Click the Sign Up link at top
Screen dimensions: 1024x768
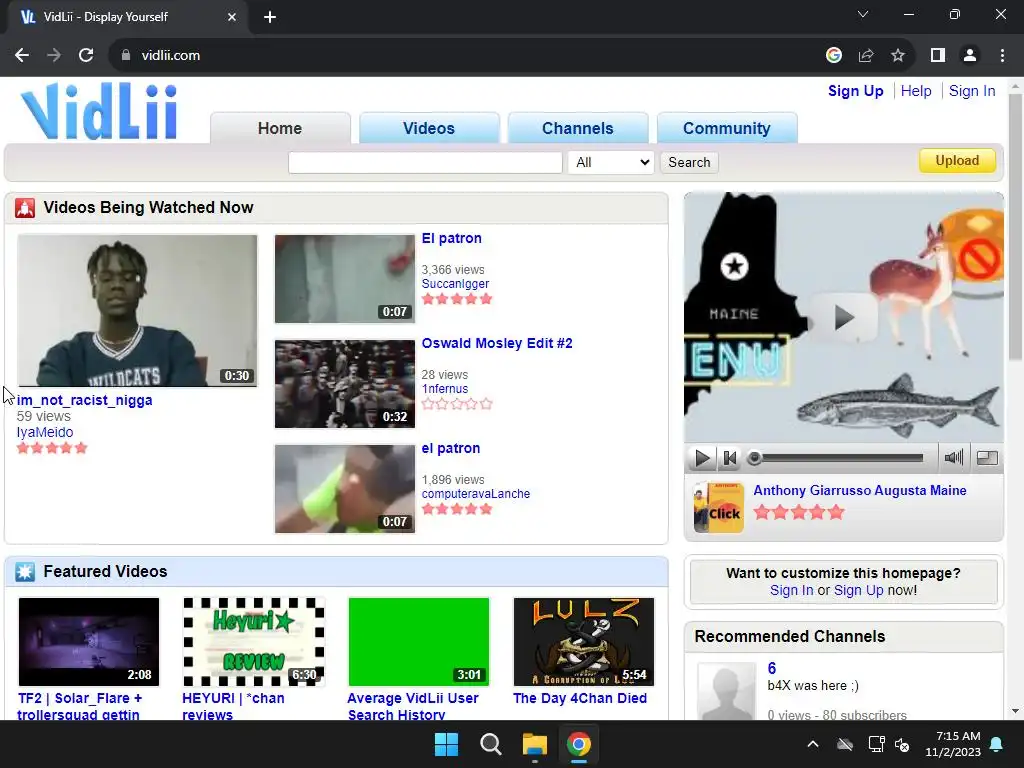[856, 91]
